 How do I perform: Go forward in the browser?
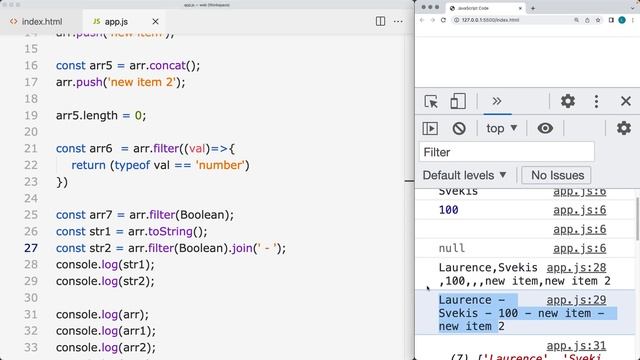433,20
